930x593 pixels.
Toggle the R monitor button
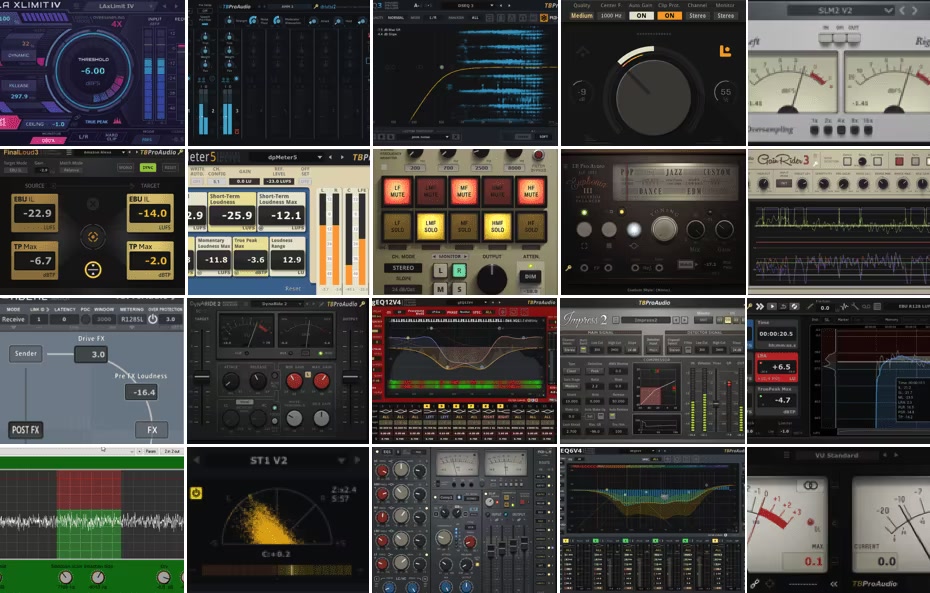point(458,270)
